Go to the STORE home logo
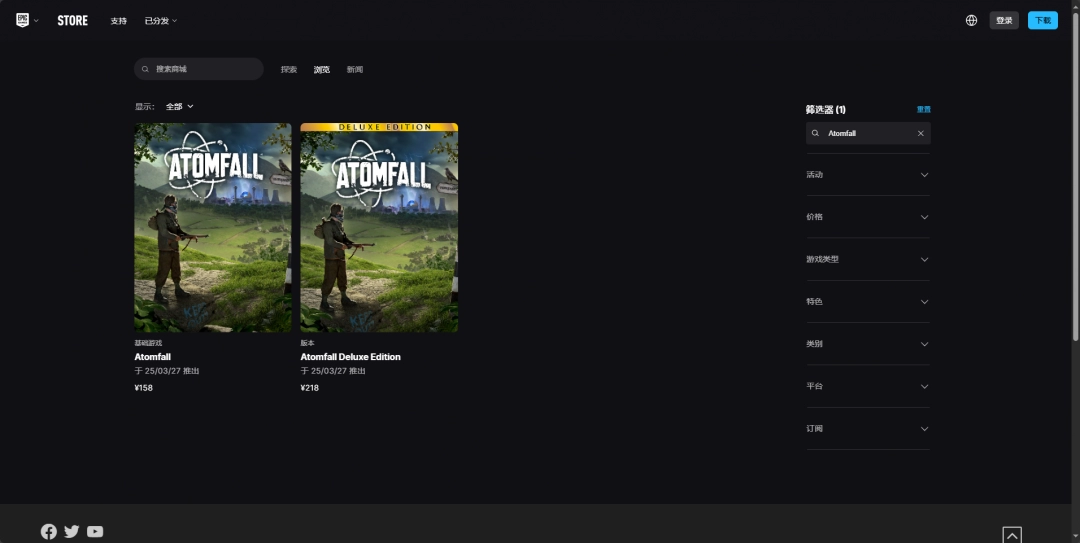This screenshot has width=1080, height=543. 72,21
